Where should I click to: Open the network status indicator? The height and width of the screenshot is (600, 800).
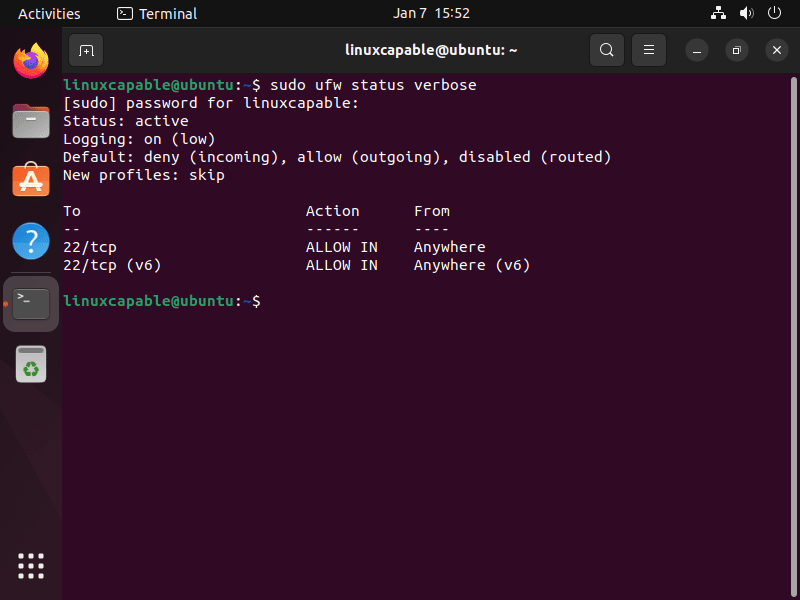(718, 13)
